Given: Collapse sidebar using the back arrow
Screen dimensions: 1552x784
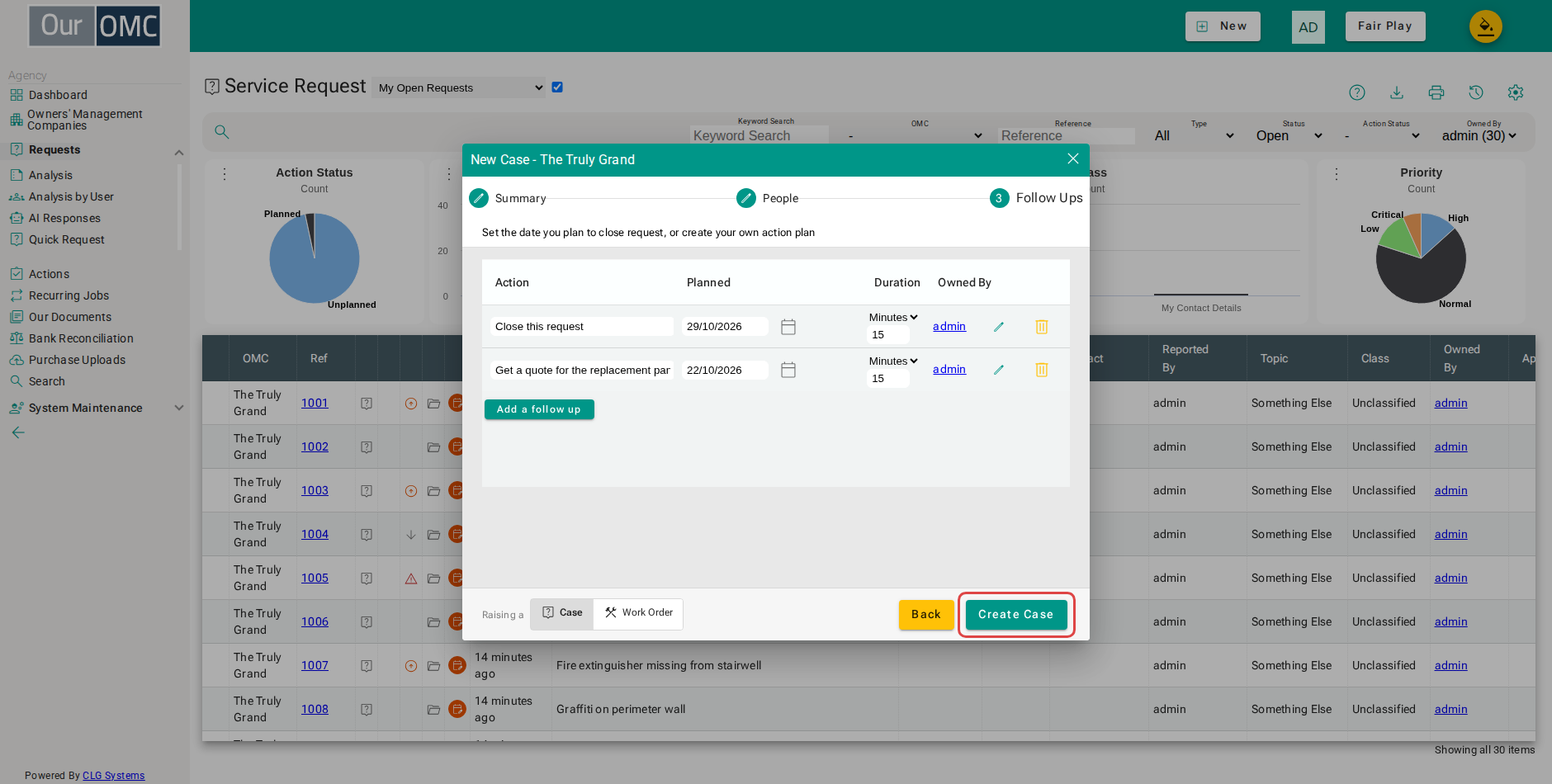Looking at the screenshot, I should (18, 432).
